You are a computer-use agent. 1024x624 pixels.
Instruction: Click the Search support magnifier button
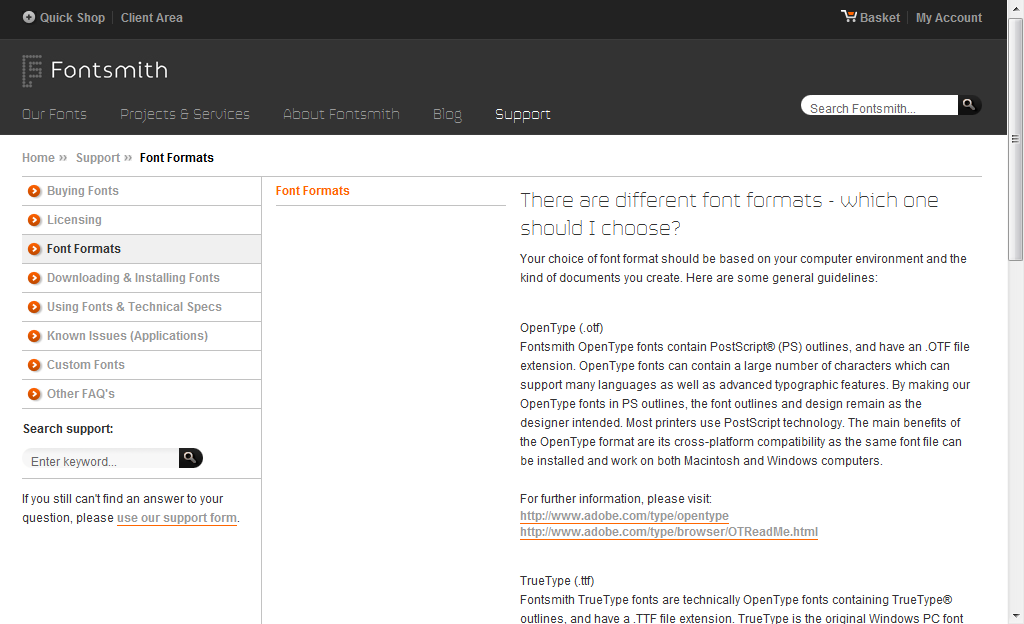pyautogui.click(x=191, y=458)
